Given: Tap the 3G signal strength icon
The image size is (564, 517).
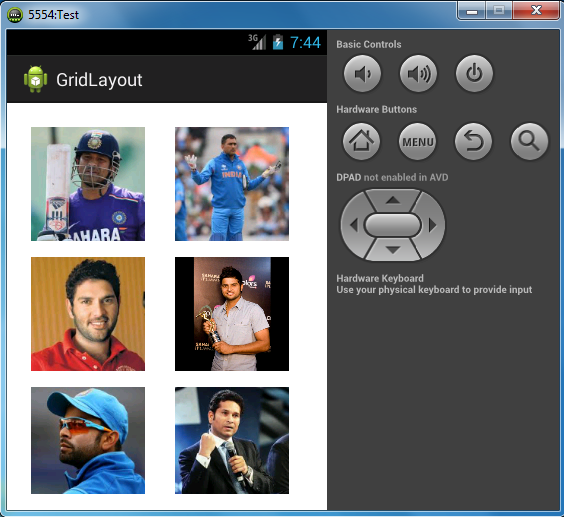Looking at the screenshot, I should (257, 42).
